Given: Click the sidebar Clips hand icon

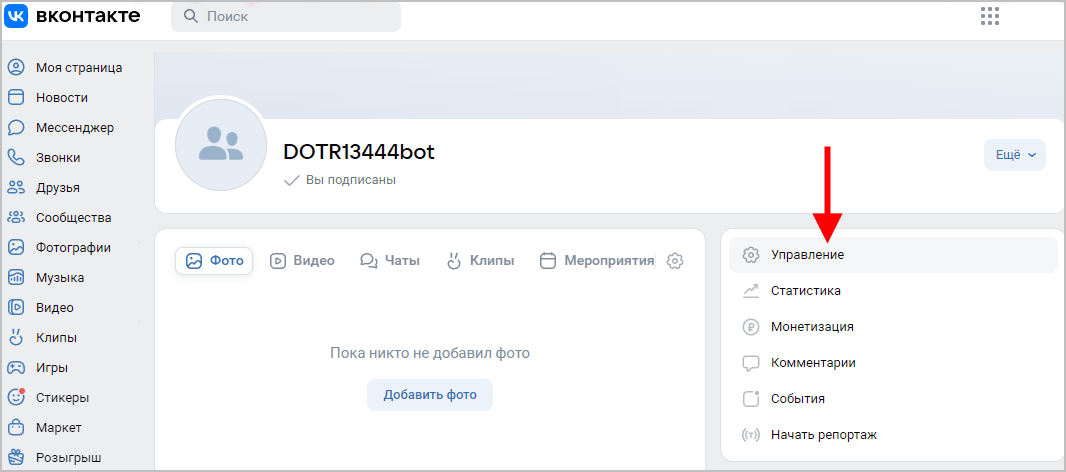Looking at the screenshot, I should click(x=16, y=337).
